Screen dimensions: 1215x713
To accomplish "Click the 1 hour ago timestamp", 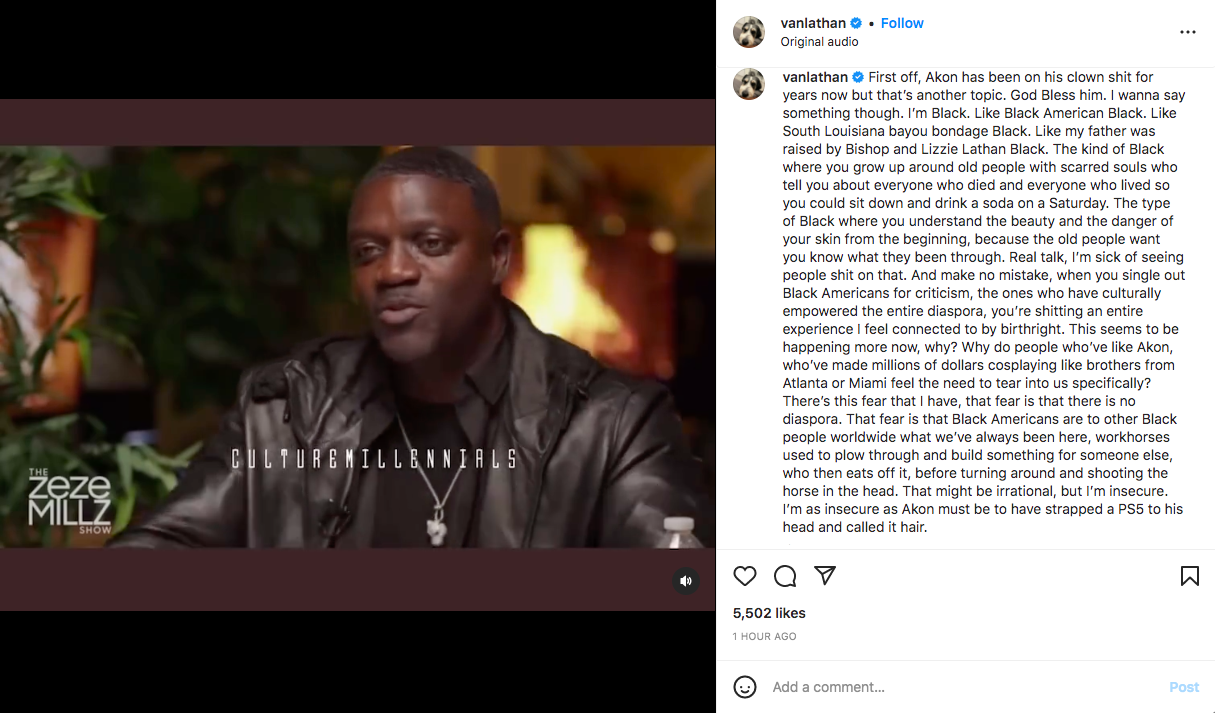I will (765, 636).
